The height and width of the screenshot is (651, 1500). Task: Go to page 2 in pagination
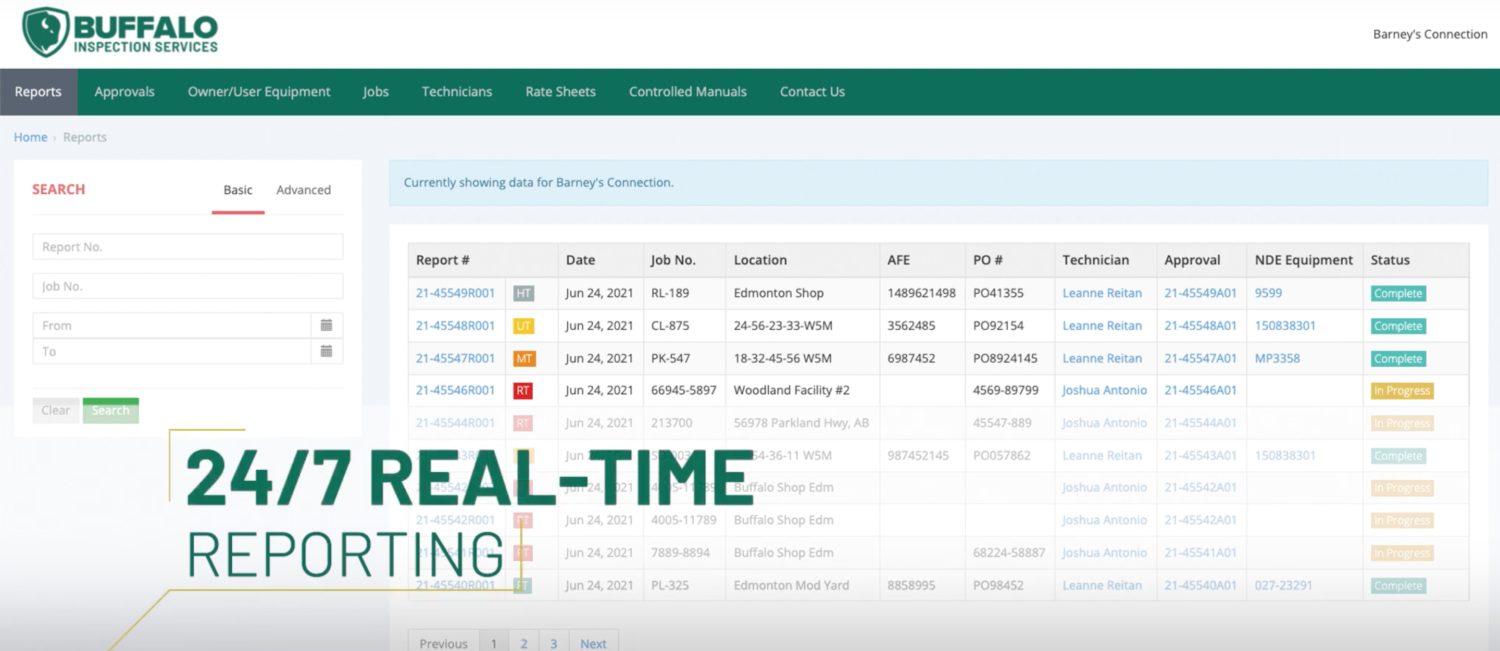point(523,643)
